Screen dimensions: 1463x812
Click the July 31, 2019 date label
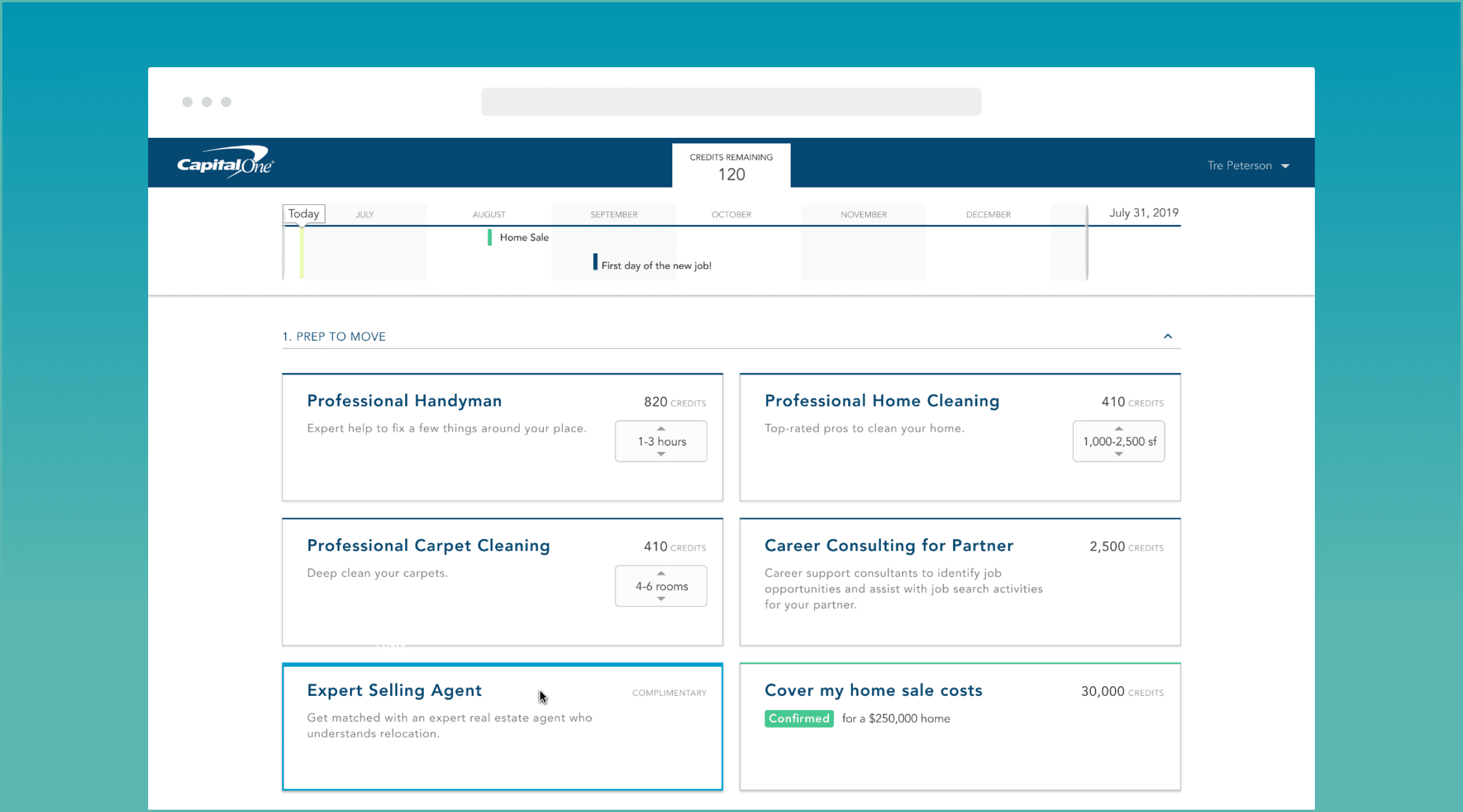click(x=1143, y=212)
